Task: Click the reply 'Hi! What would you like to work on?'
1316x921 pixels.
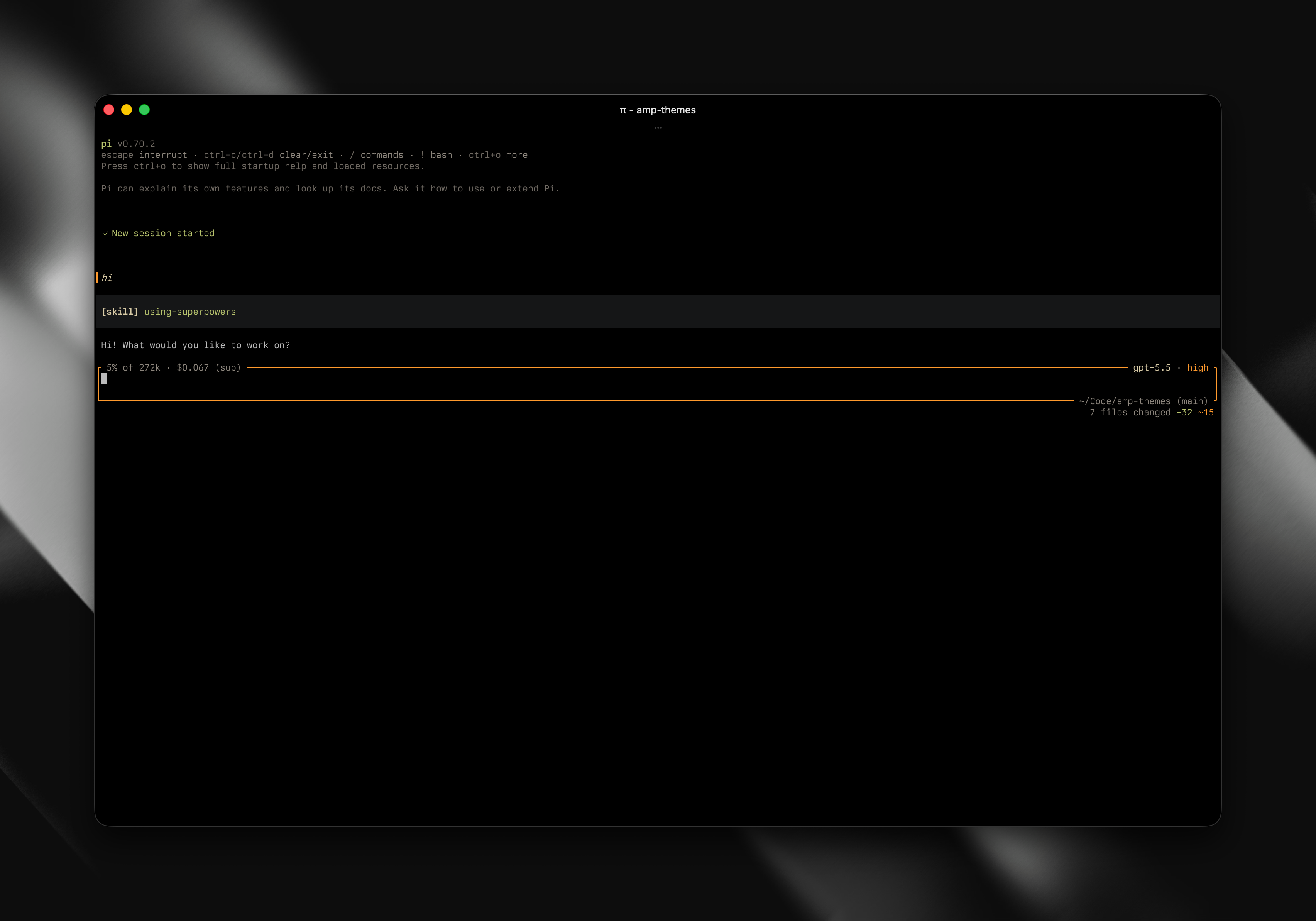Action: pos(195,345)
